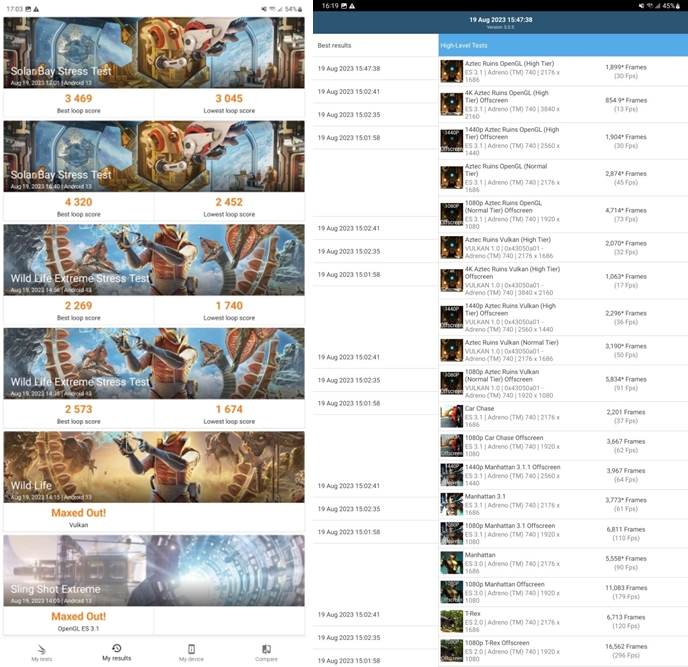
Task: Open 4K Aztec Ruins Vulkan Offscreen thumbnail
Action: [x=452, y=280]
